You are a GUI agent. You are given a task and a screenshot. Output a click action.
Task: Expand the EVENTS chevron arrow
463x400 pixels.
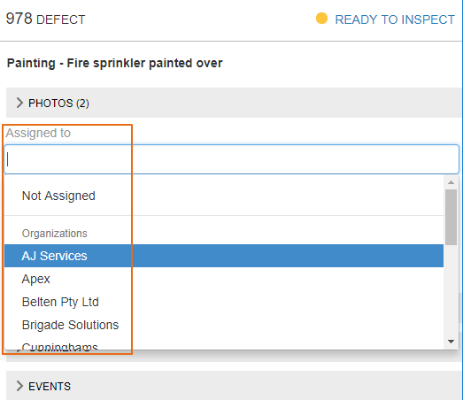click(20, 386)
